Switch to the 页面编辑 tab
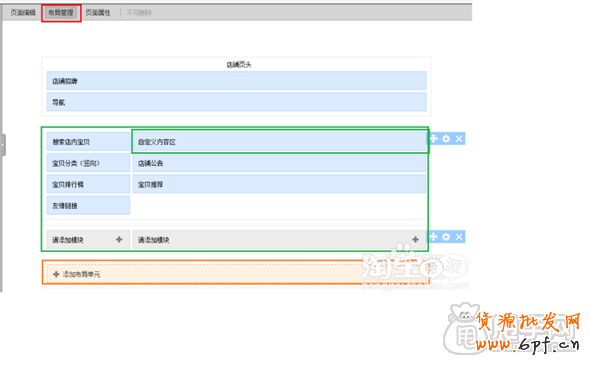The height and width of the screenshot is (366, 590). coord(23,13)
